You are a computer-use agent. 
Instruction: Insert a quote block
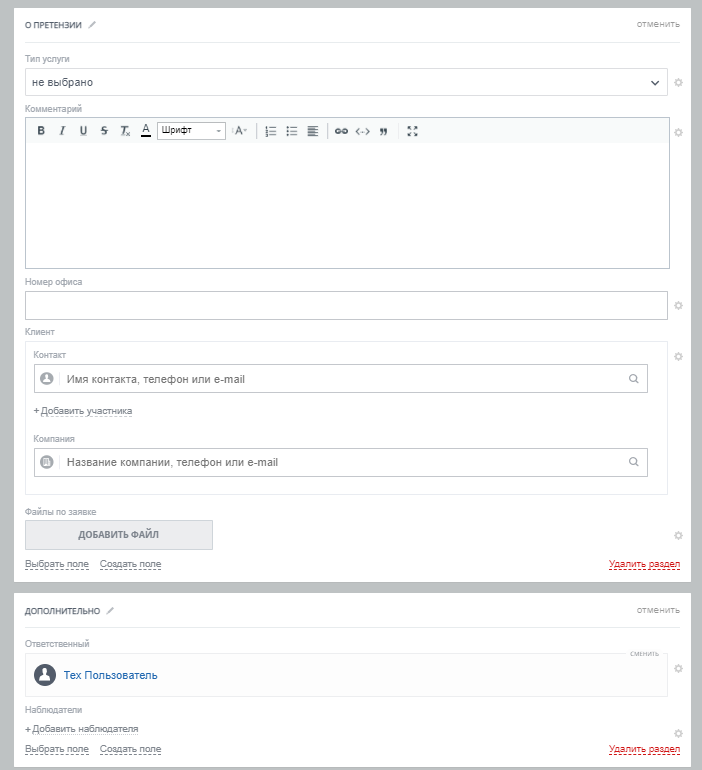[383, 131]
